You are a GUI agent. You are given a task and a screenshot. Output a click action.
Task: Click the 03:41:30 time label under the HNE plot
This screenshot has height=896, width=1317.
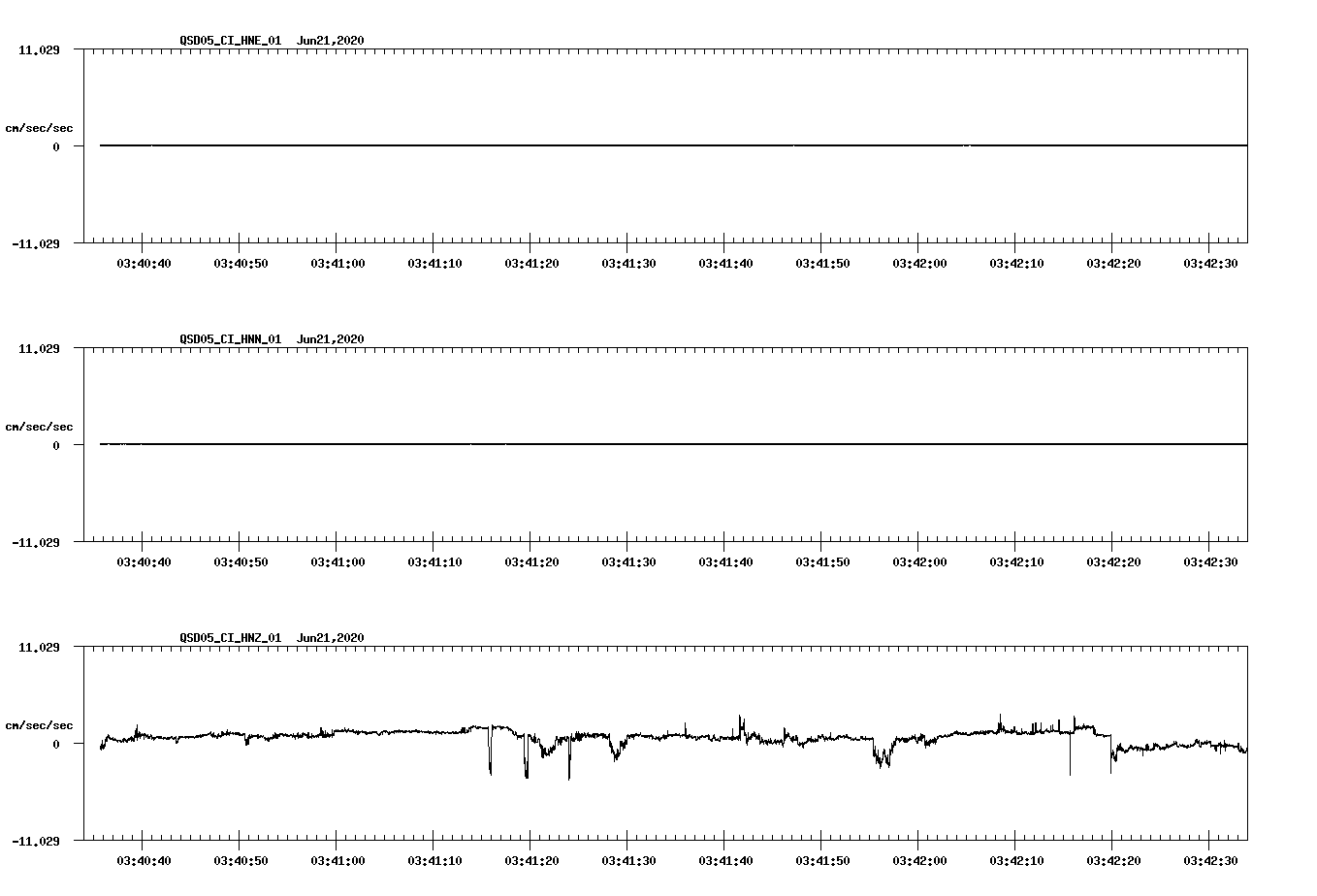(628, 264)
